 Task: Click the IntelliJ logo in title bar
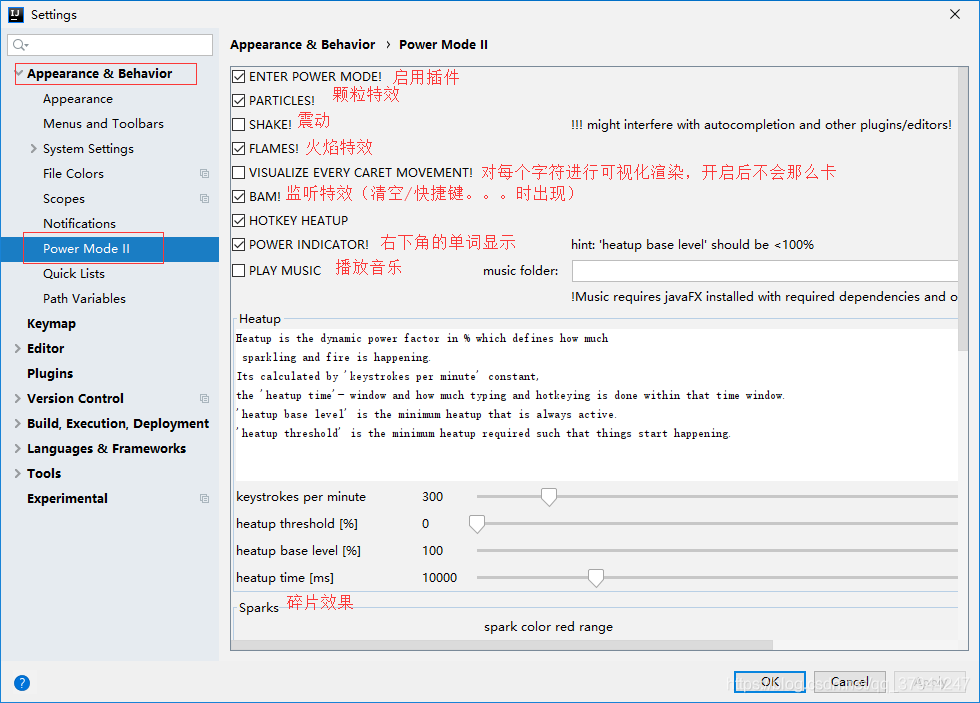16,14
